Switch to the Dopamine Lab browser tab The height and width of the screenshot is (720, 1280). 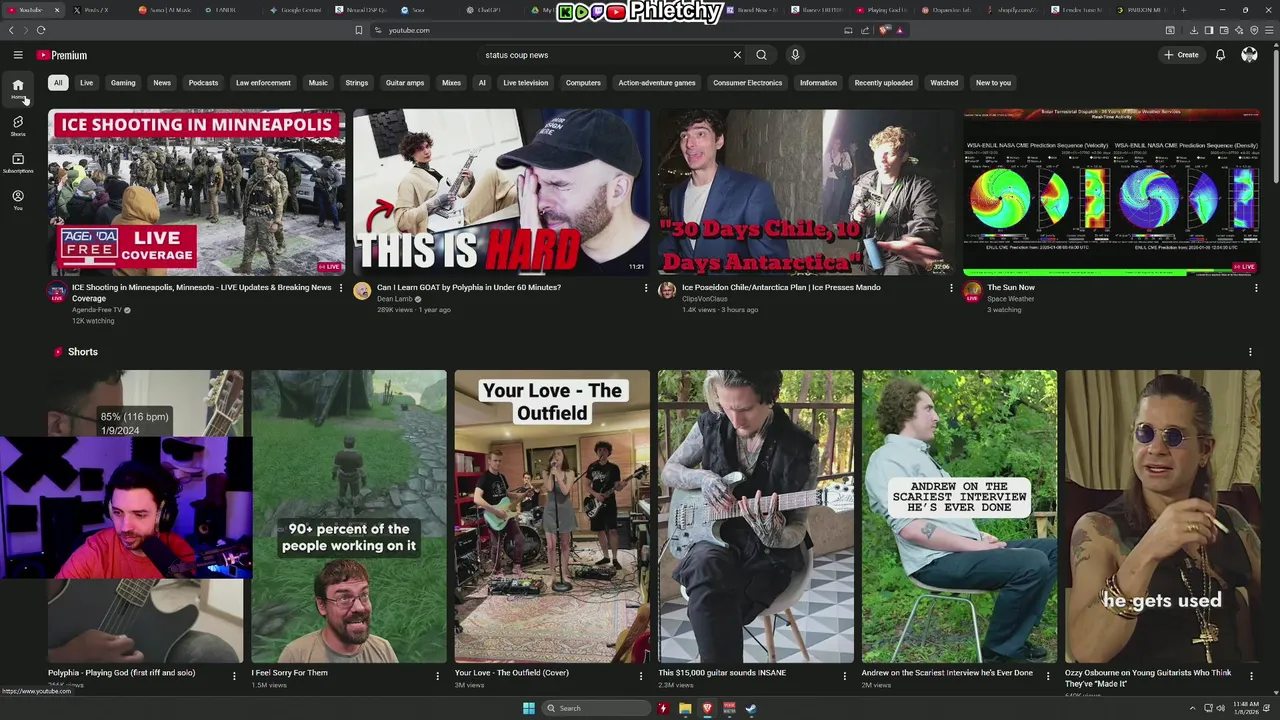click(946, 10)
